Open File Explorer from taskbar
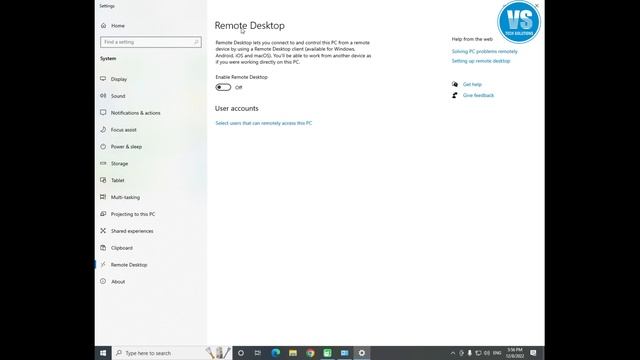This screenshot has width=640, height=360. (293, 353)
